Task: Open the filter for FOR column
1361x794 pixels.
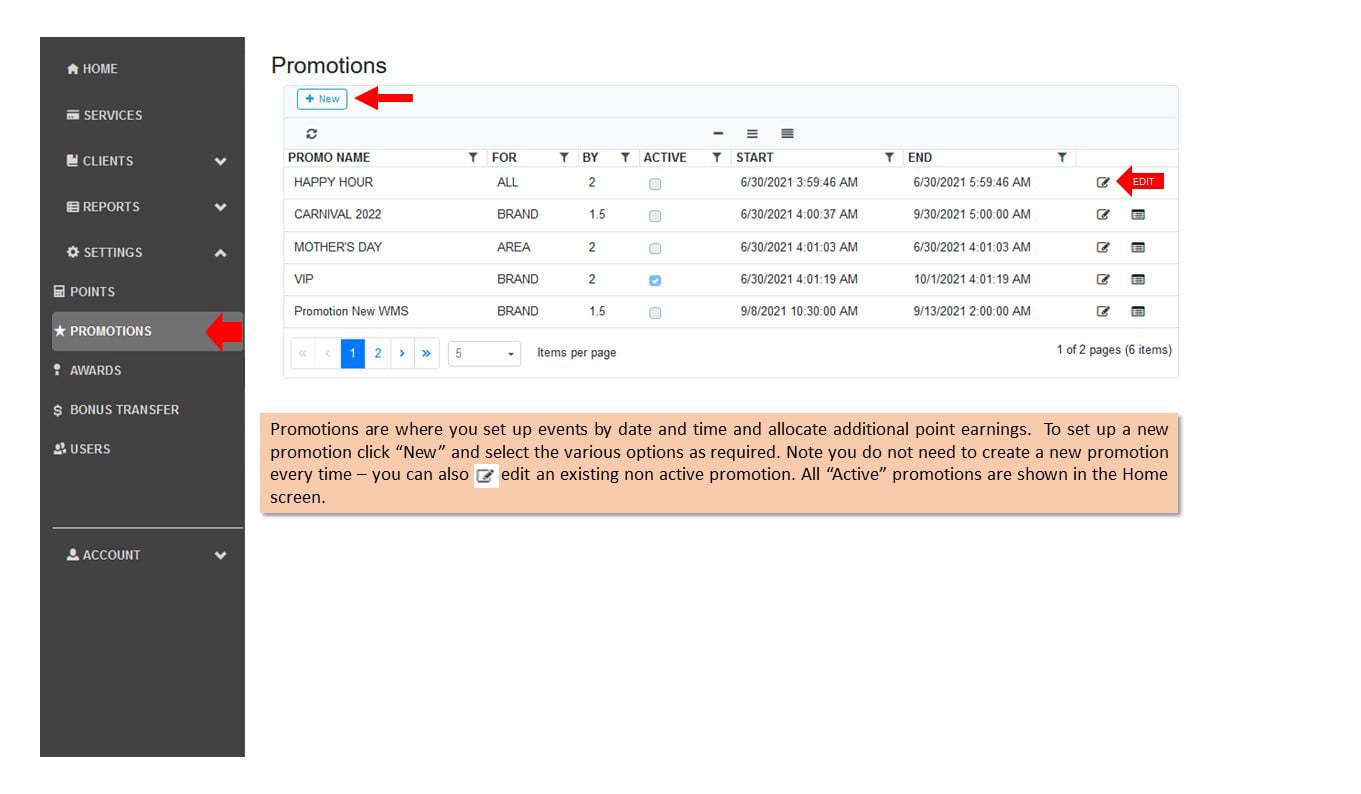Action: click(564, 158)
